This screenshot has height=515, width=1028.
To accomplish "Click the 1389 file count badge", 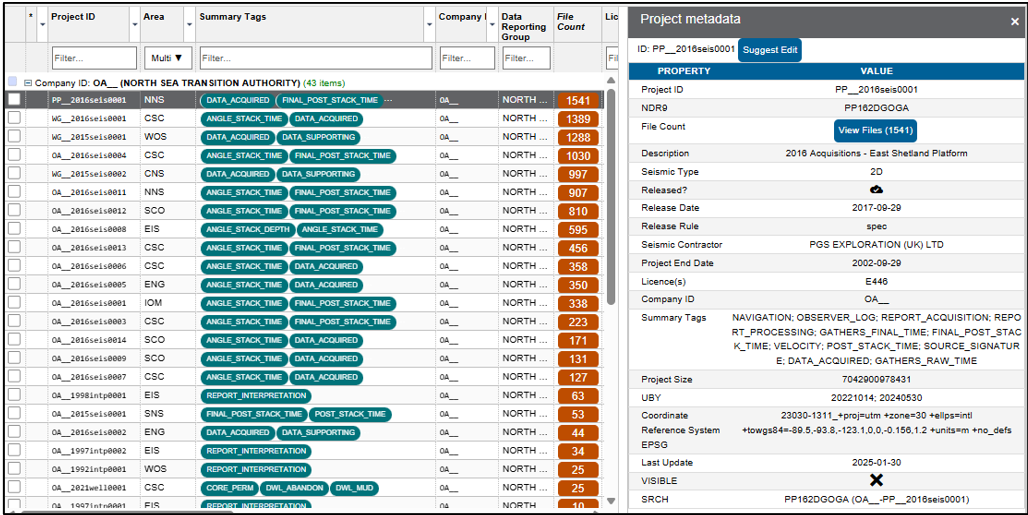I will (578, 119).
